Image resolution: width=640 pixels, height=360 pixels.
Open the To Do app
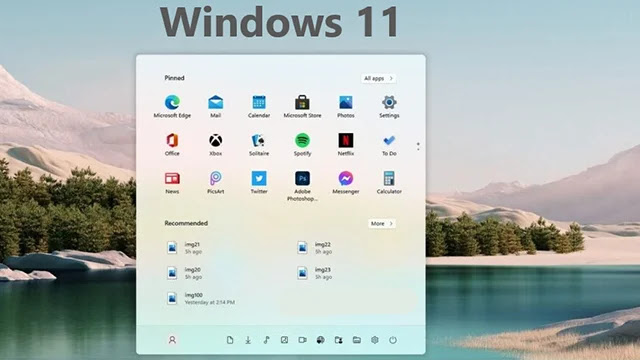(389, 144)
